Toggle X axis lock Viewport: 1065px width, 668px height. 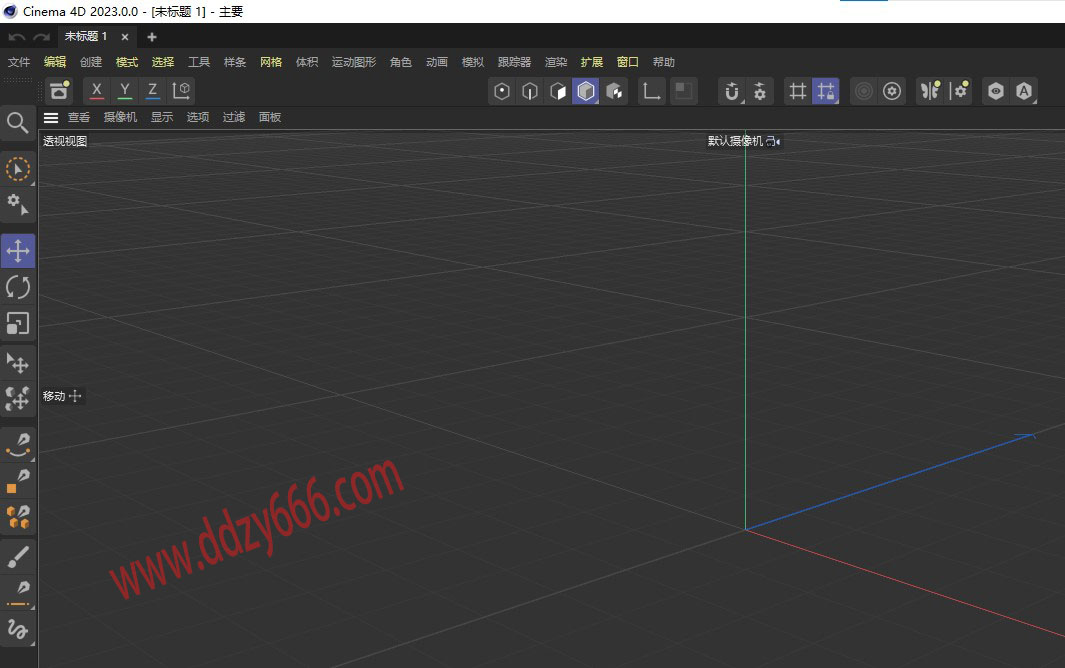point(96,90)
